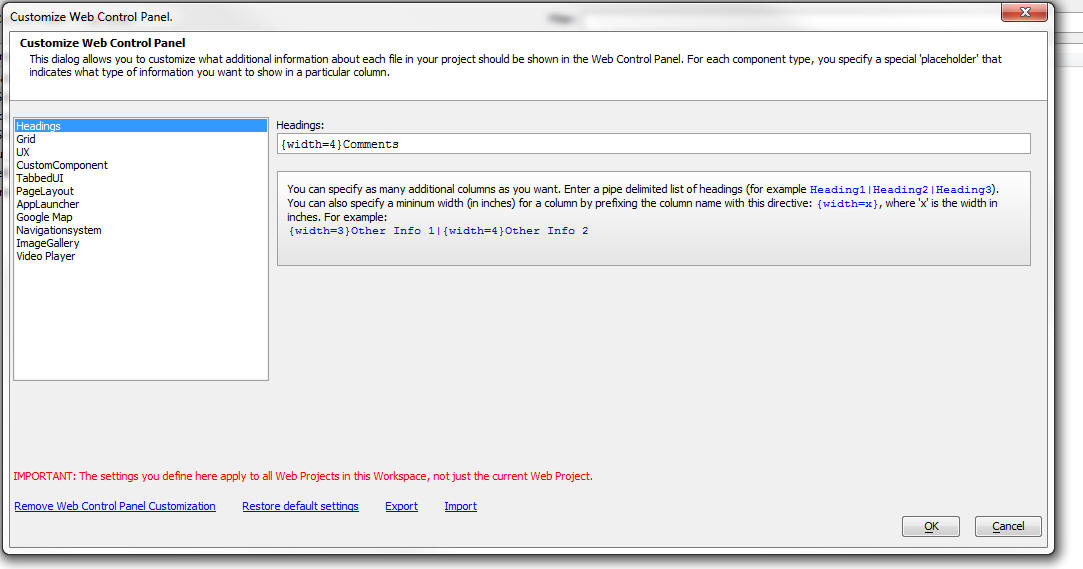Pick Navigationsystem in the list

[x=140, y=230]
